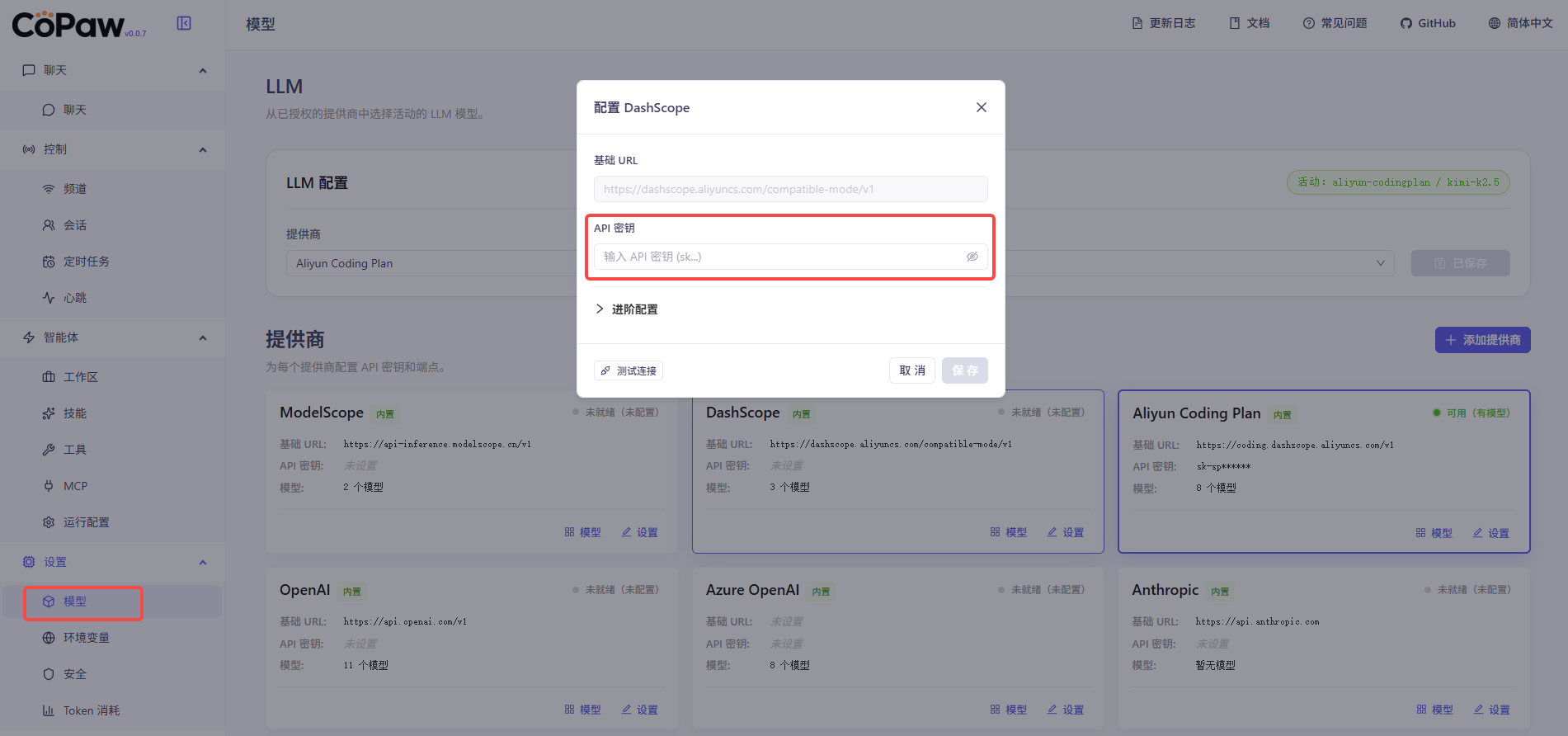Open 设置 on Aliyun Coding Plan card

(1491, 533)
